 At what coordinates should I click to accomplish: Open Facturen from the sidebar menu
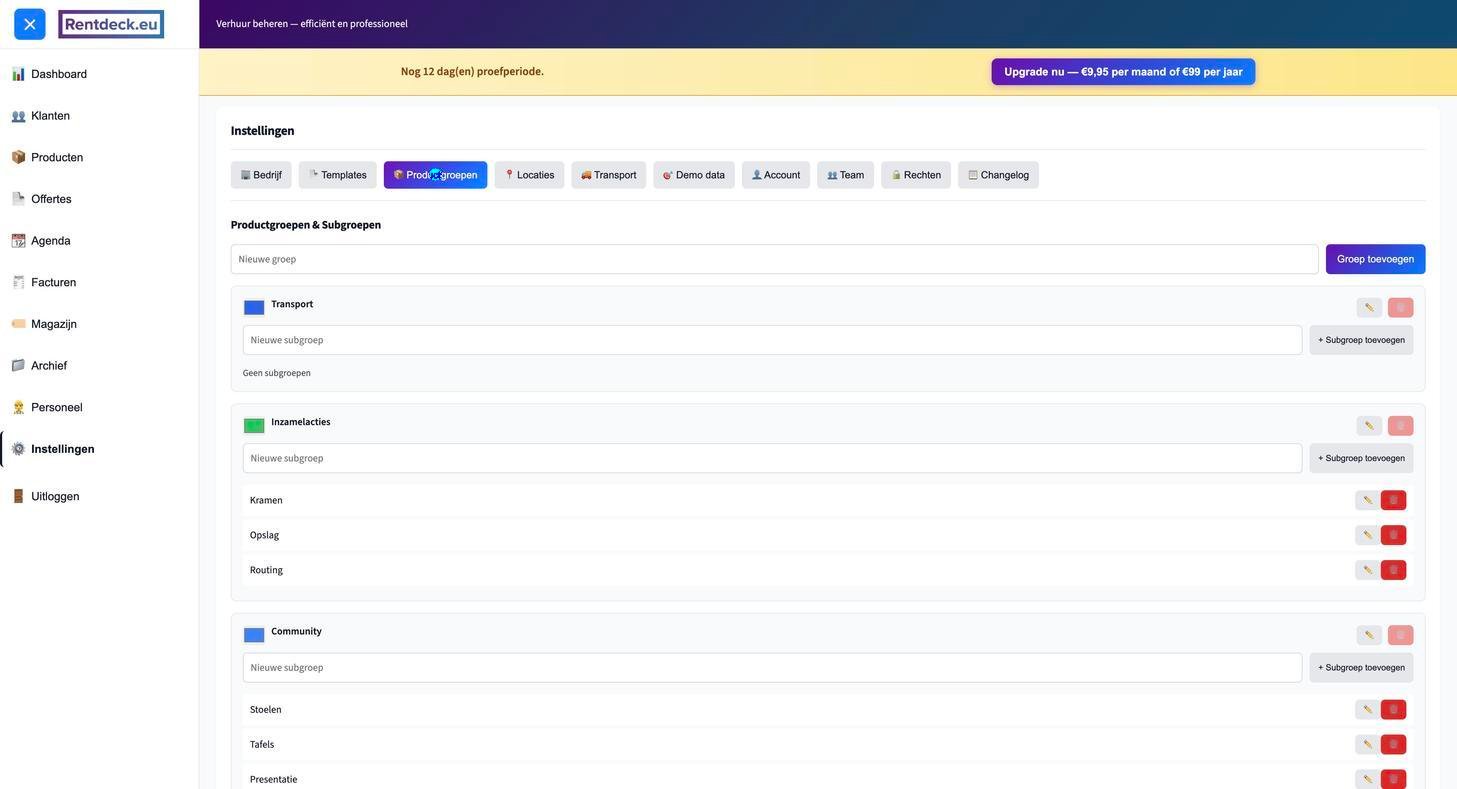point(53,283)
